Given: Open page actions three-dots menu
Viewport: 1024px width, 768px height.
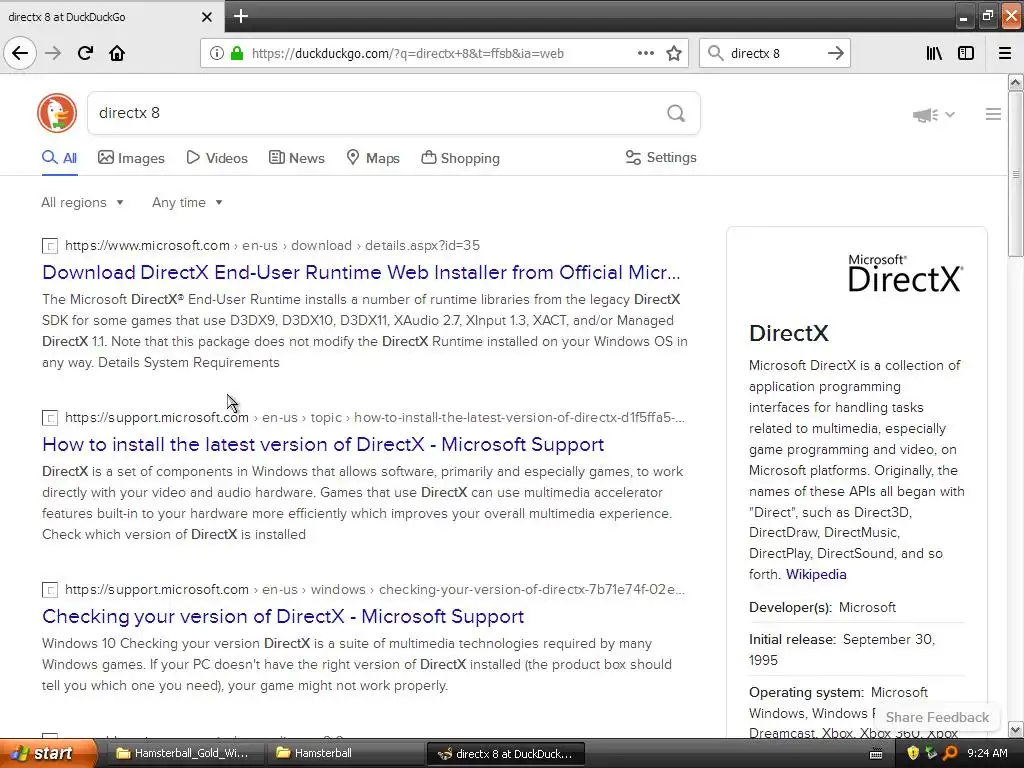Looking at the screenshot, I should 646,53.
